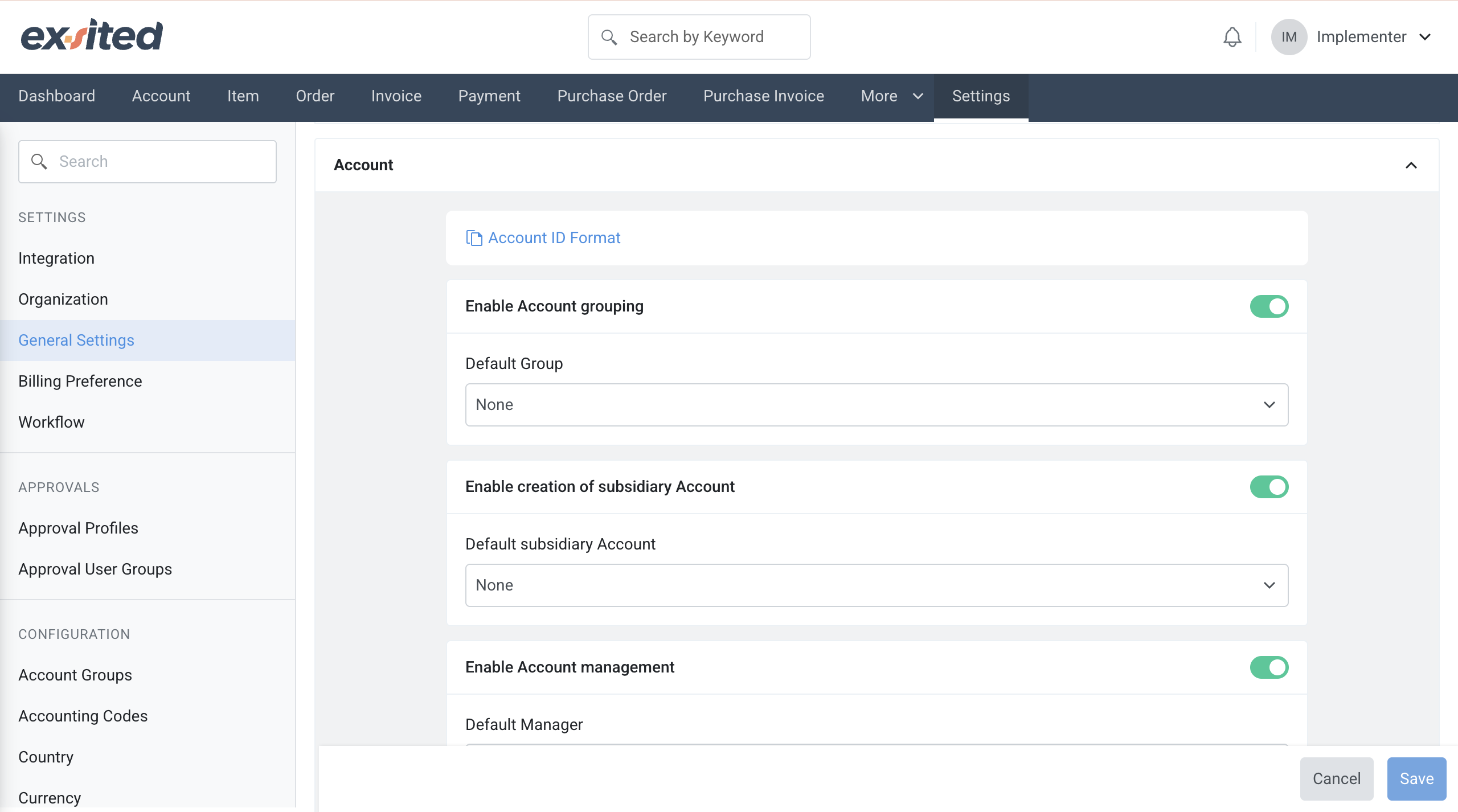Click the exsited logo
The width and height of the screenshot is (1458, 812).
click(92, 36)
